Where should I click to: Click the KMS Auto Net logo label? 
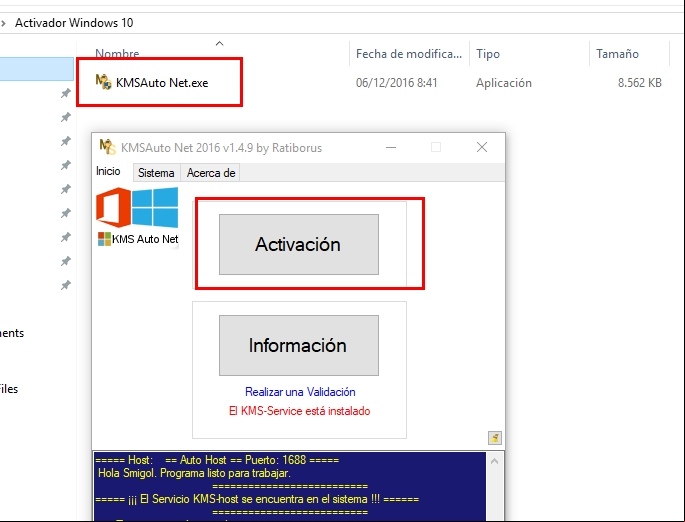(x=138, y=239)
